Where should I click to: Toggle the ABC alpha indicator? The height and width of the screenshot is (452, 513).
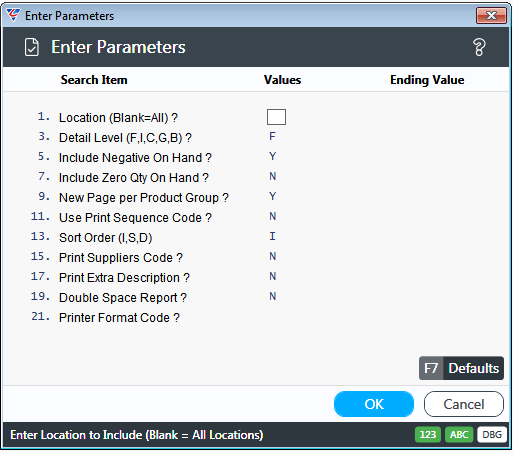point(459,435)
